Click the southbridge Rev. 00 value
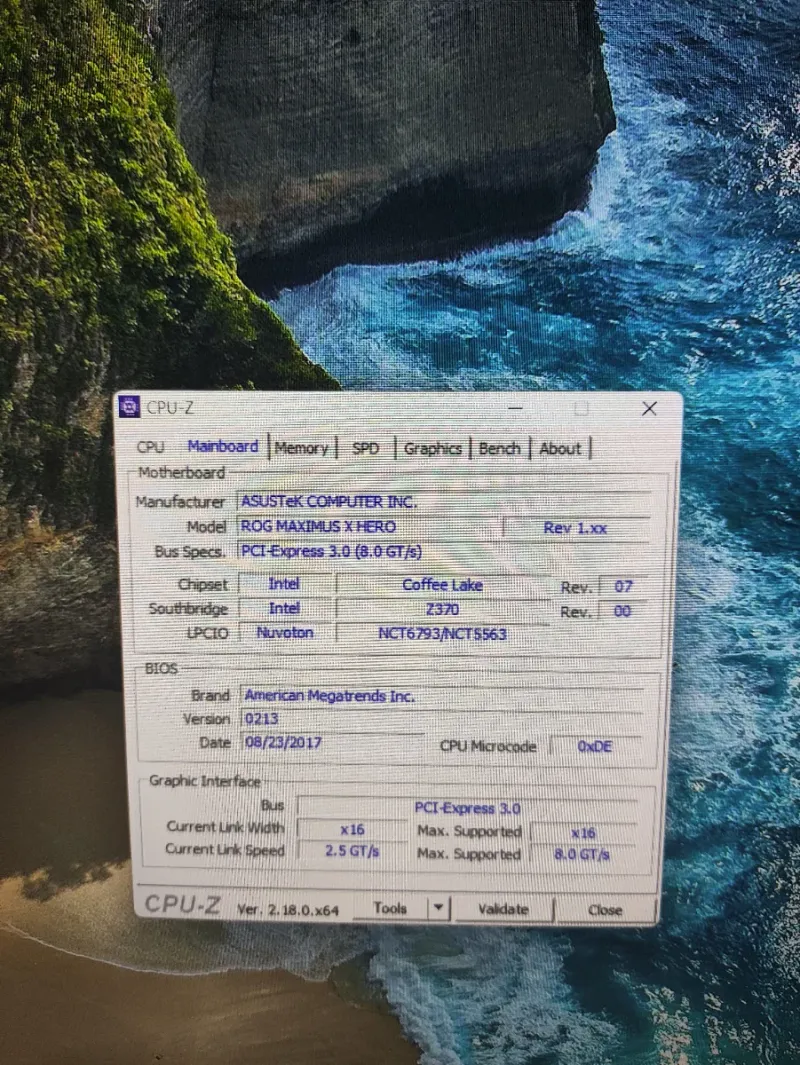Viewport: 800px width, 1065px height. pos(623,611)
